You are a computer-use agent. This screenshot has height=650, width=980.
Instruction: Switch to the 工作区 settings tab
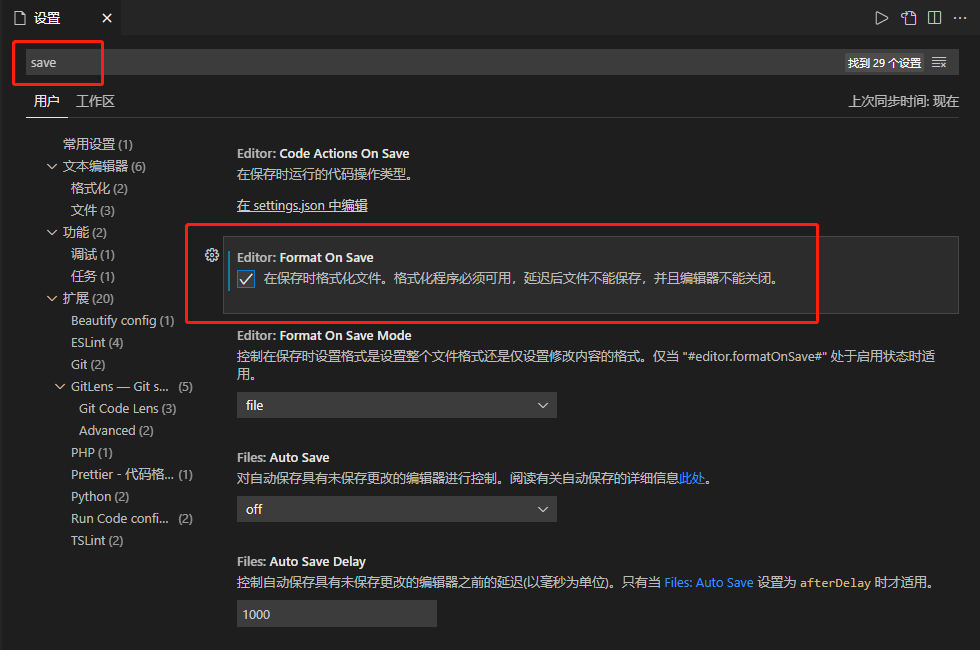pos(95,101)
